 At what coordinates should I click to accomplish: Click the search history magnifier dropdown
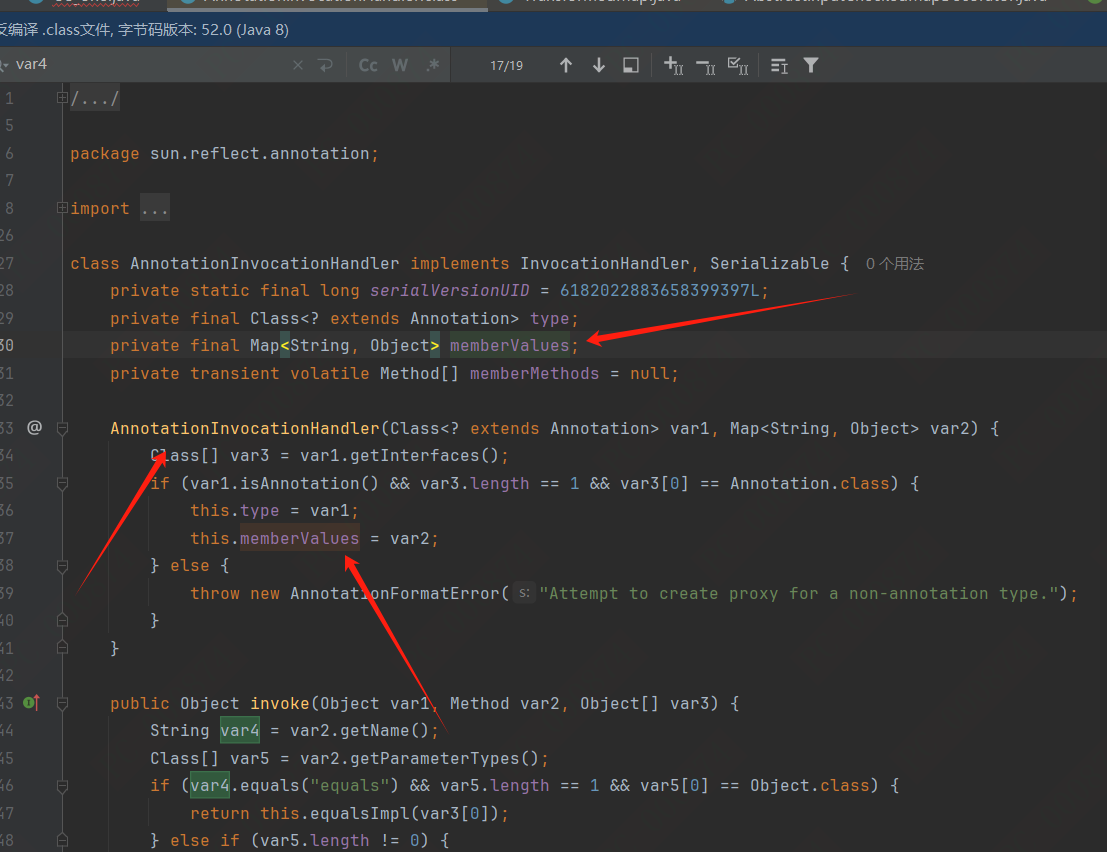(4, 65)
